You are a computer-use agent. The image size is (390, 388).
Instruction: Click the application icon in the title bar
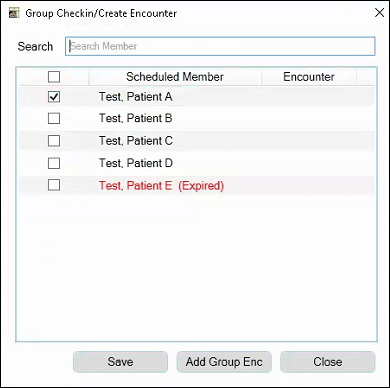[x=14, y=13]
